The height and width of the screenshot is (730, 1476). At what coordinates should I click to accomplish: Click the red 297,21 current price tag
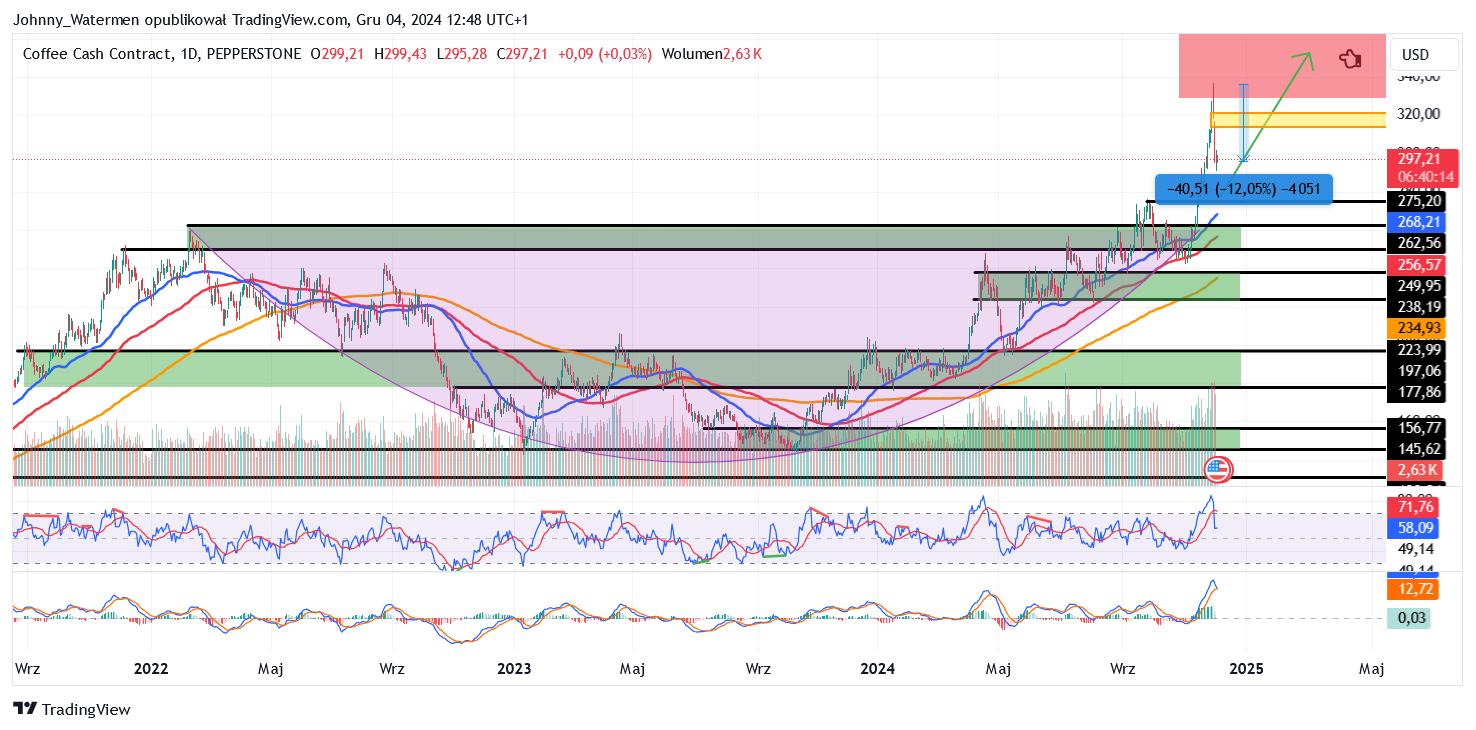point(1420,159)
